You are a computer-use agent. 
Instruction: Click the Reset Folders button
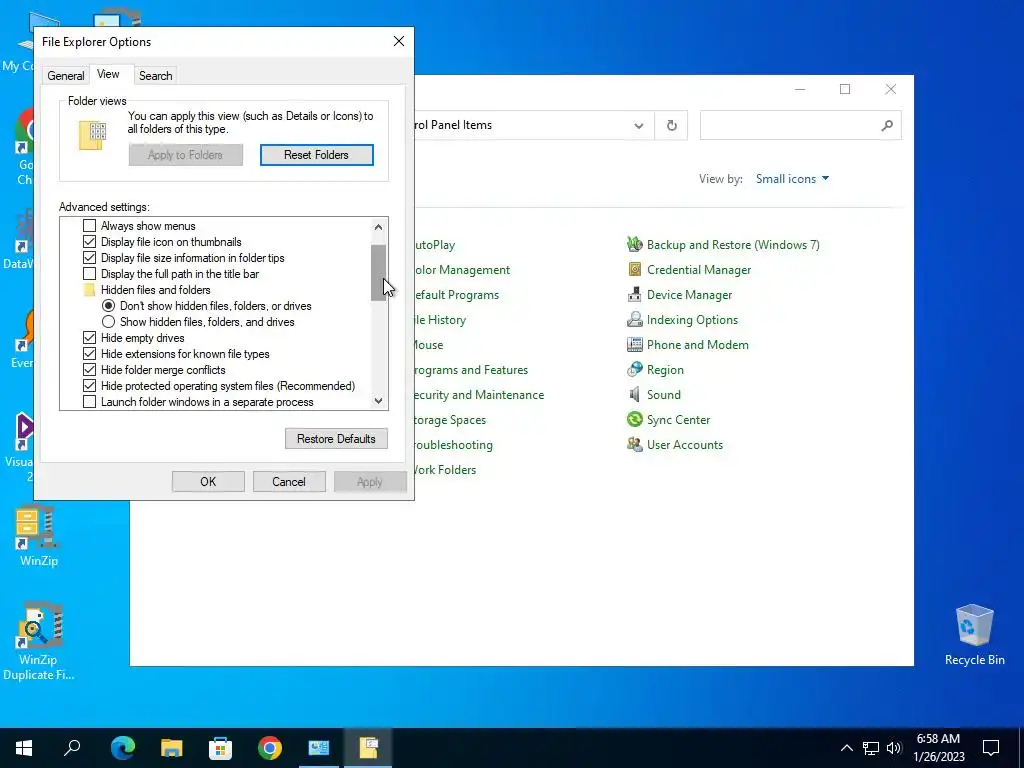tap(317, 155)
